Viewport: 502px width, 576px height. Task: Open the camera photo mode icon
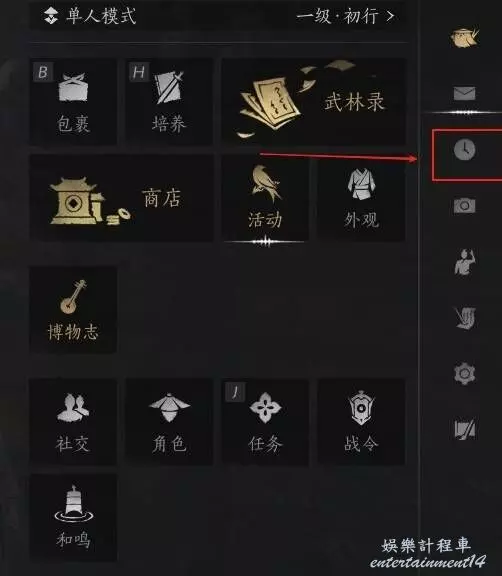click(x=465, y=205)
